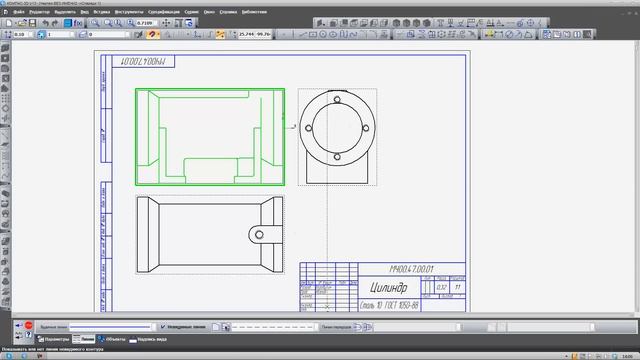
Task: Toggle automatic object creation
Action: click(19, 335)
